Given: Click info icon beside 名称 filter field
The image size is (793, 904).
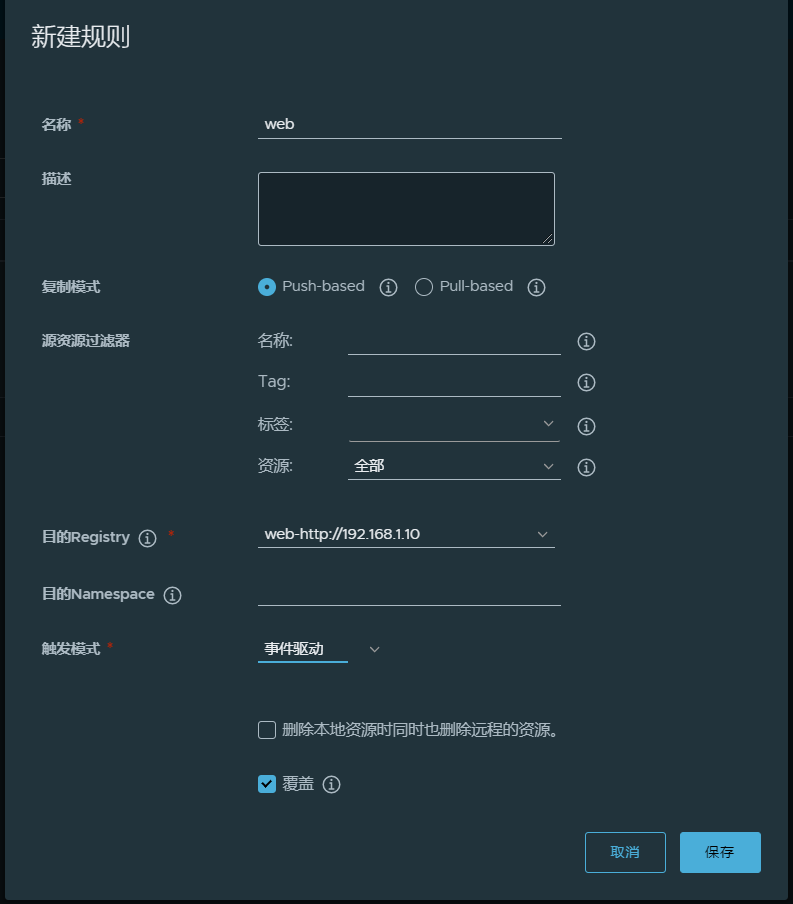Looking at the screenshot, I should (x=587, y=342).
